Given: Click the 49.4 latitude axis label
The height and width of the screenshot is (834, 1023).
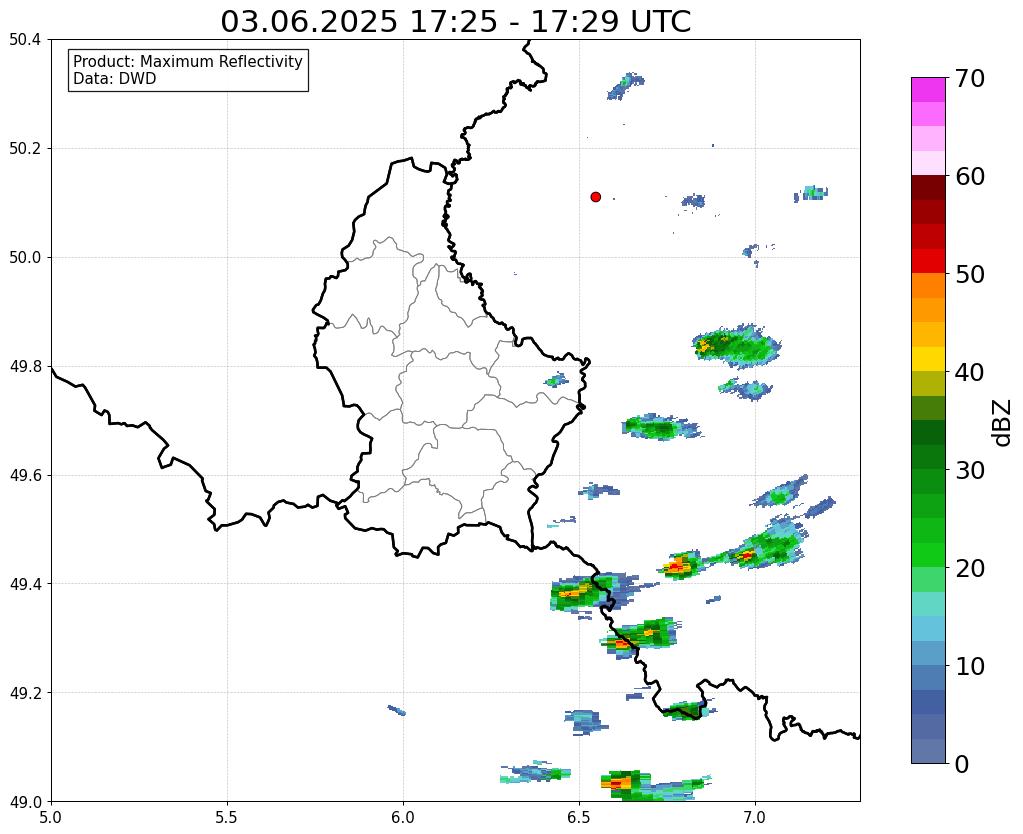Looking at the screenshot, I should tap(25, 584).
